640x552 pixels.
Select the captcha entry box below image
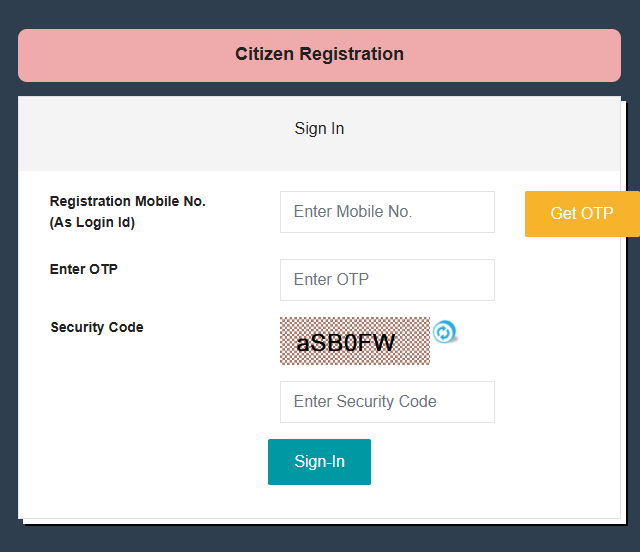tap(387, 402)
